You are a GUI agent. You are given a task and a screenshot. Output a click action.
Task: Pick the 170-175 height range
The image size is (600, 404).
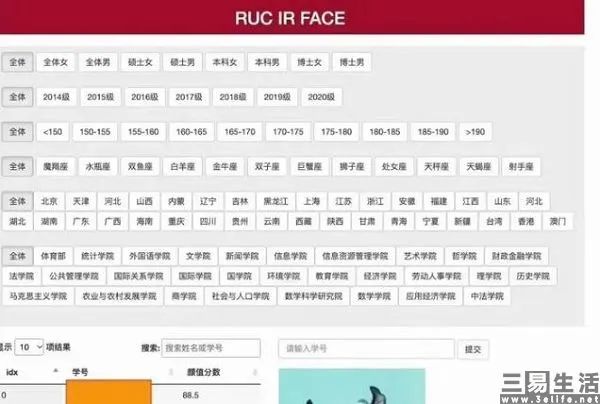click(x=288, y=132)
